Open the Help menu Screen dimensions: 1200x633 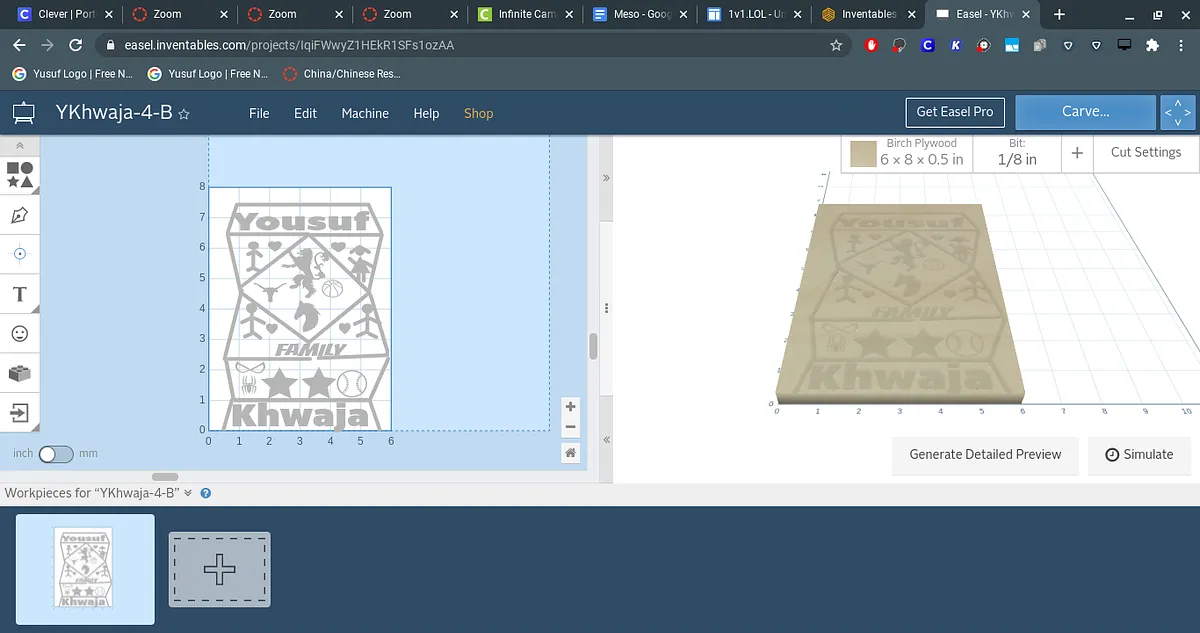[x=426, y=113]
